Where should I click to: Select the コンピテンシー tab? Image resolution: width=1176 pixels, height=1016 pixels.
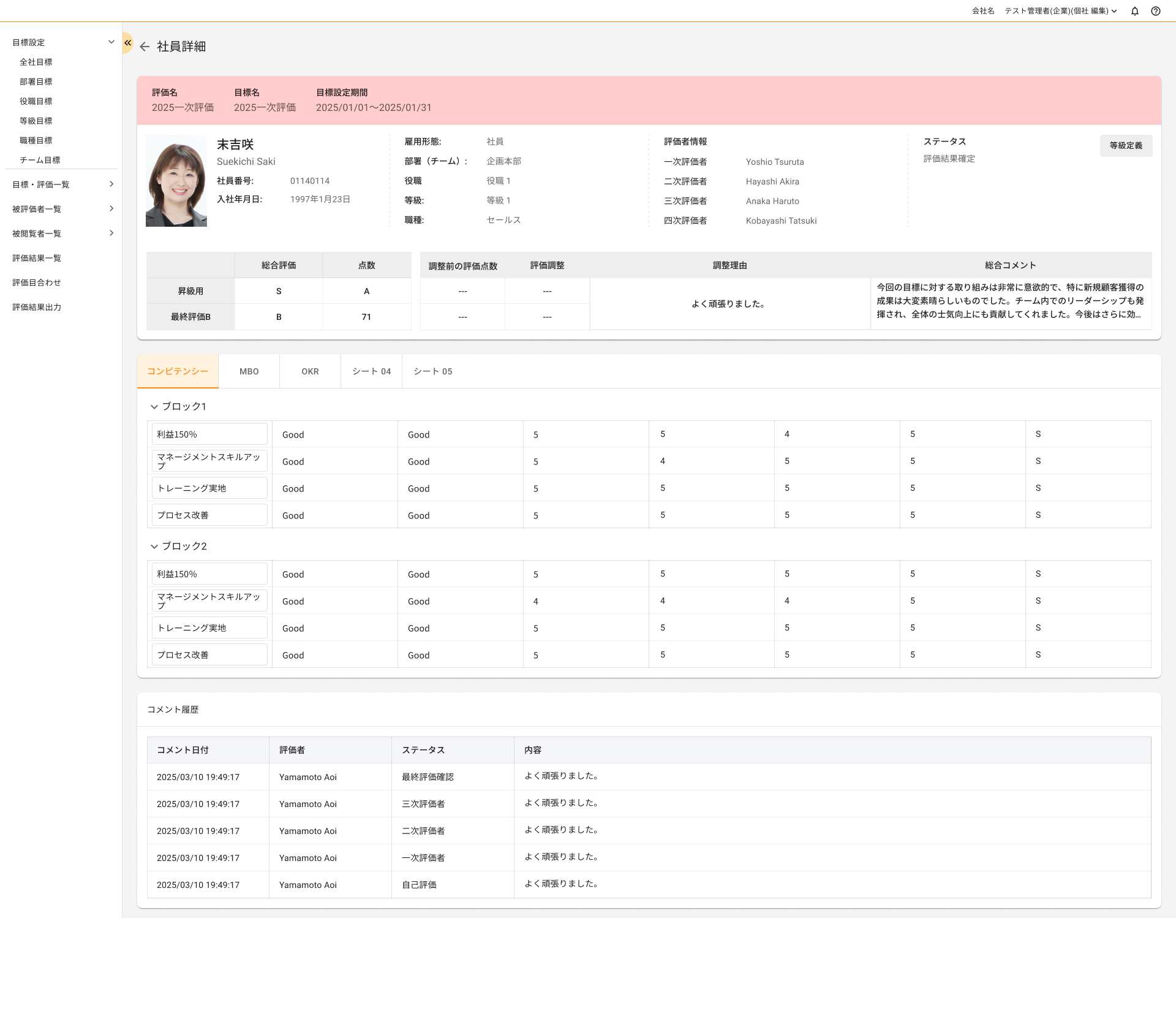tap(178, 371)
